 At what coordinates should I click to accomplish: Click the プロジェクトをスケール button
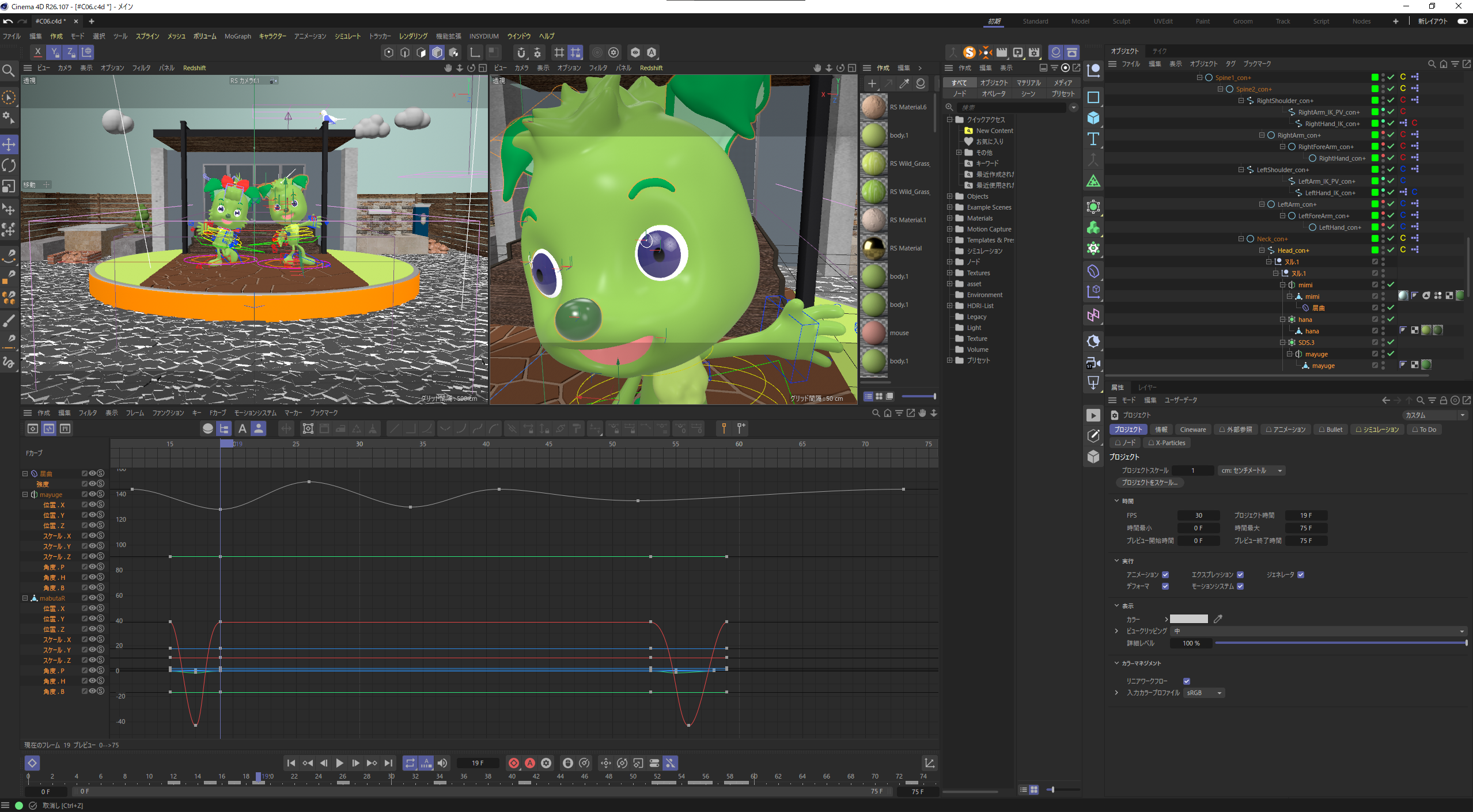[1149, 483]
